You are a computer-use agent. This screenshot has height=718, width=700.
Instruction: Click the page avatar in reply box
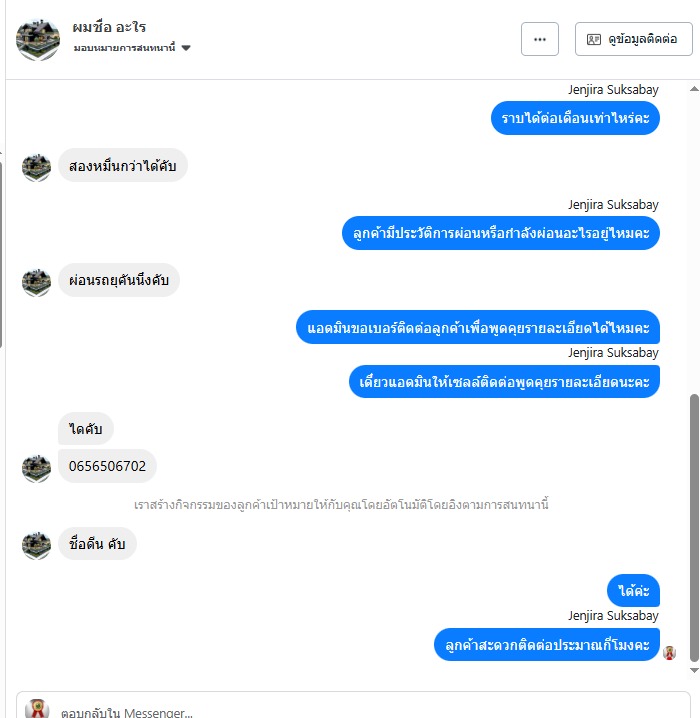point(37,708)
